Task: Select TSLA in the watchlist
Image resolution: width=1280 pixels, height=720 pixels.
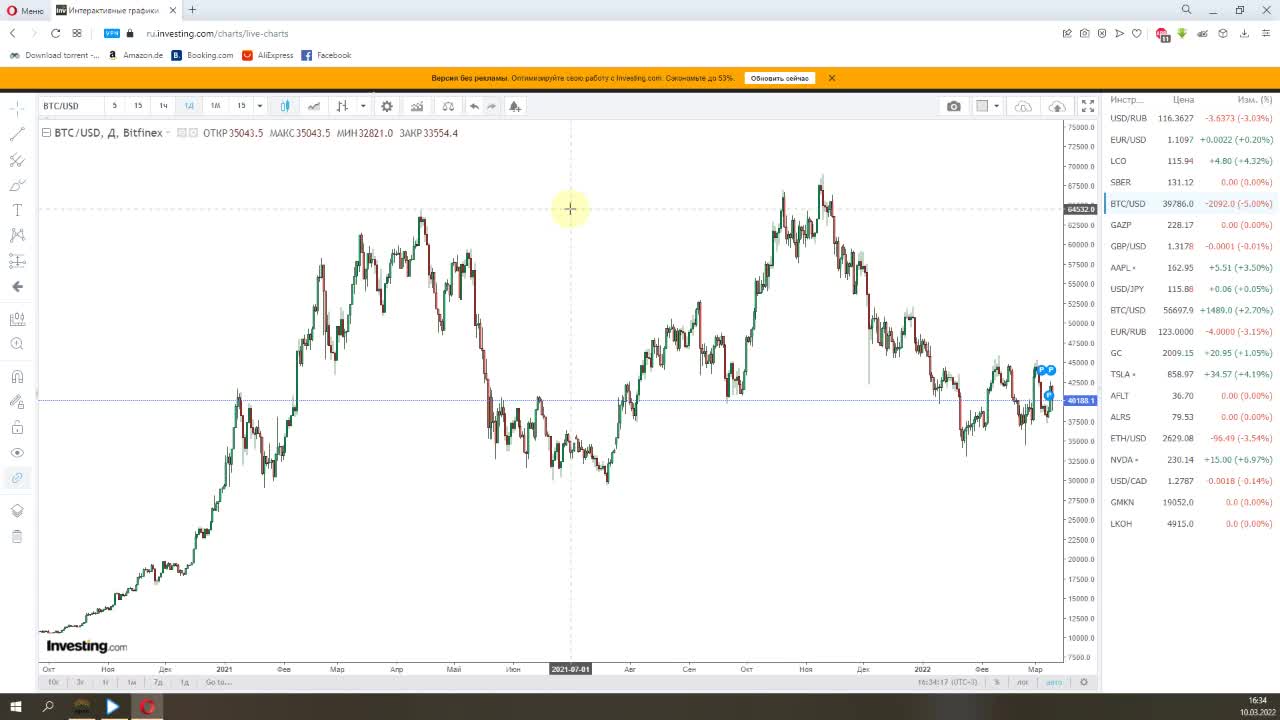Action: point(1190,374)
